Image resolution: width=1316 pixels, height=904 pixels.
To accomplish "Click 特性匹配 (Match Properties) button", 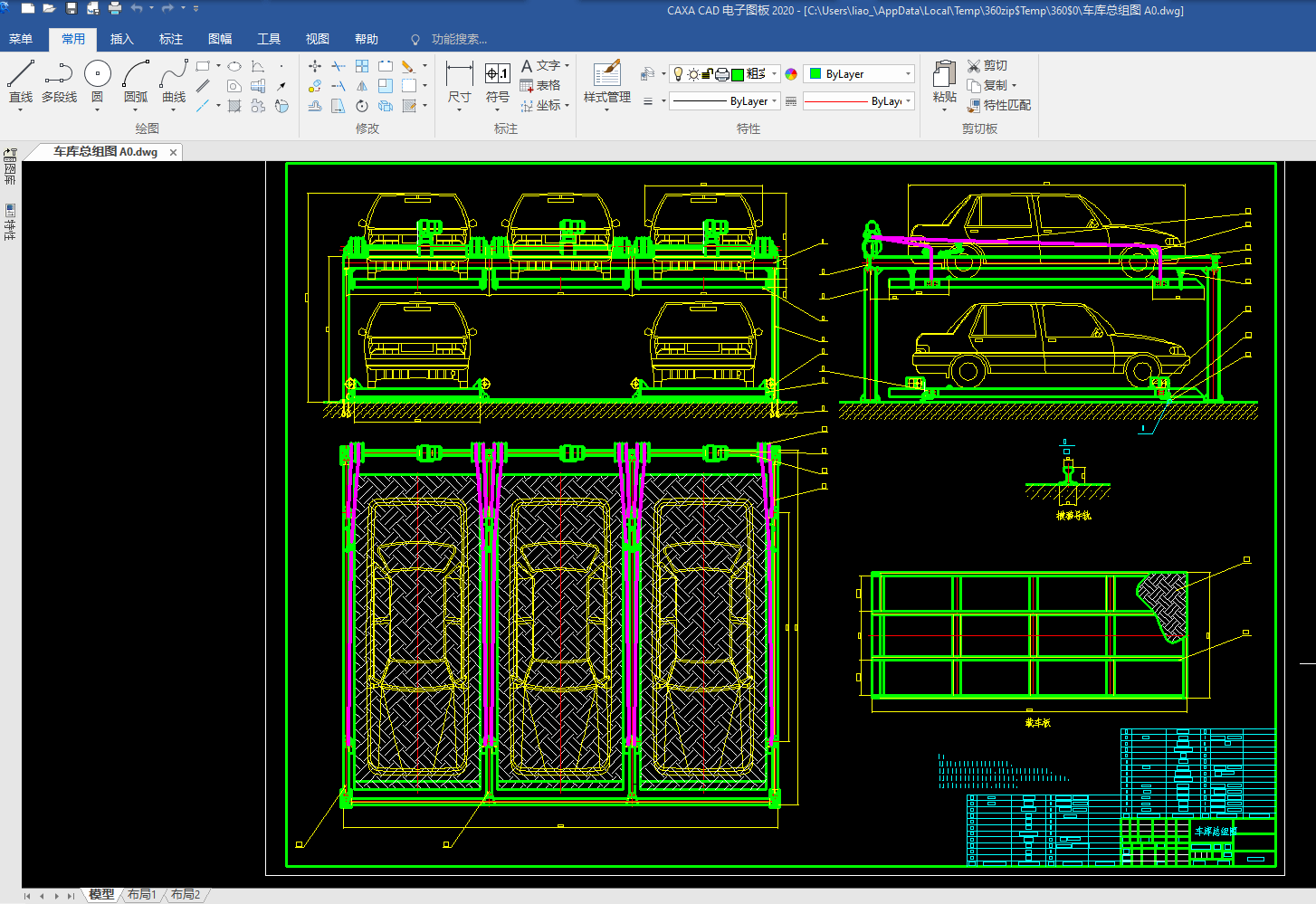I will coord(999,105).
